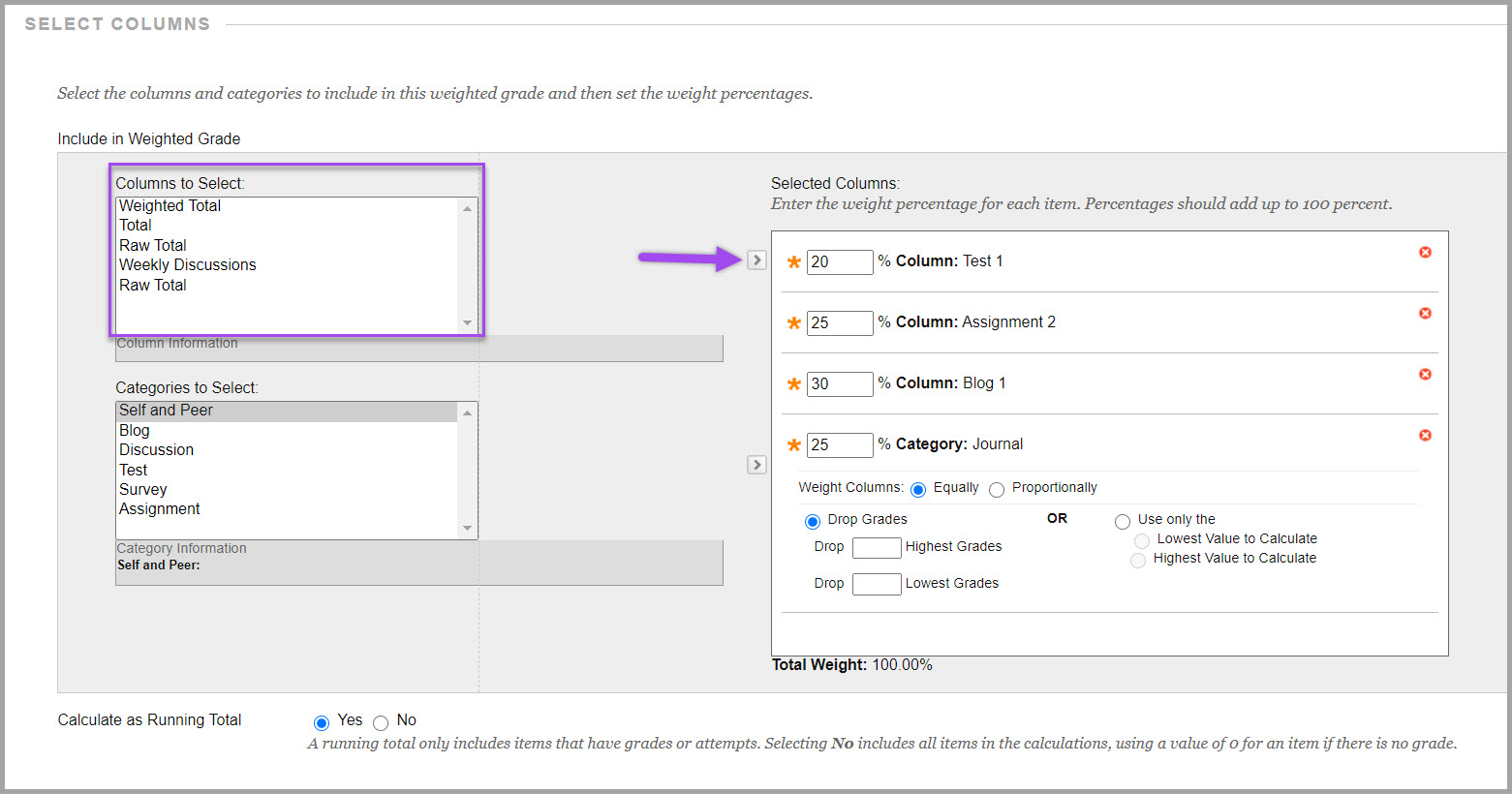Select Weekly Discussions in columns list
1512x794 pixels.
click(188, 265)
